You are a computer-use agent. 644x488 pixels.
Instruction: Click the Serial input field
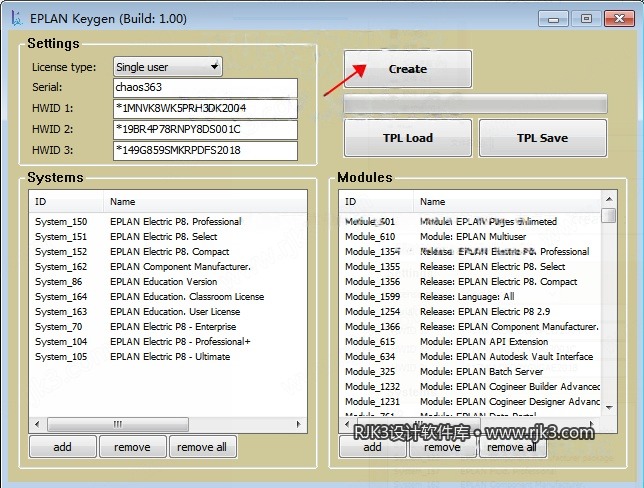click(x=205, y=87)
